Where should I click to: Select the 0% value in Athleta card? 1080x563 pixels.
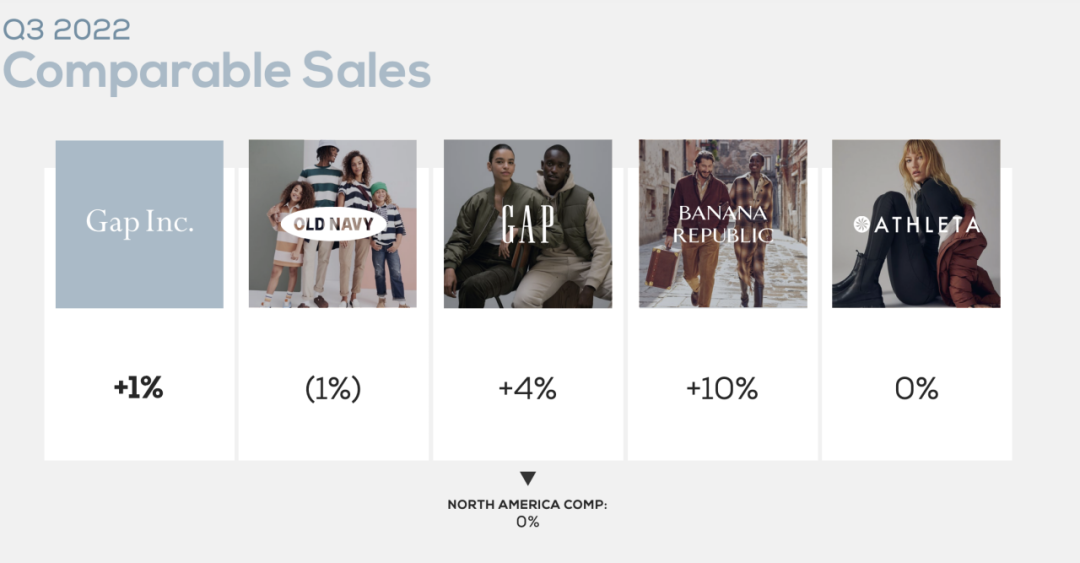[916, 388]
